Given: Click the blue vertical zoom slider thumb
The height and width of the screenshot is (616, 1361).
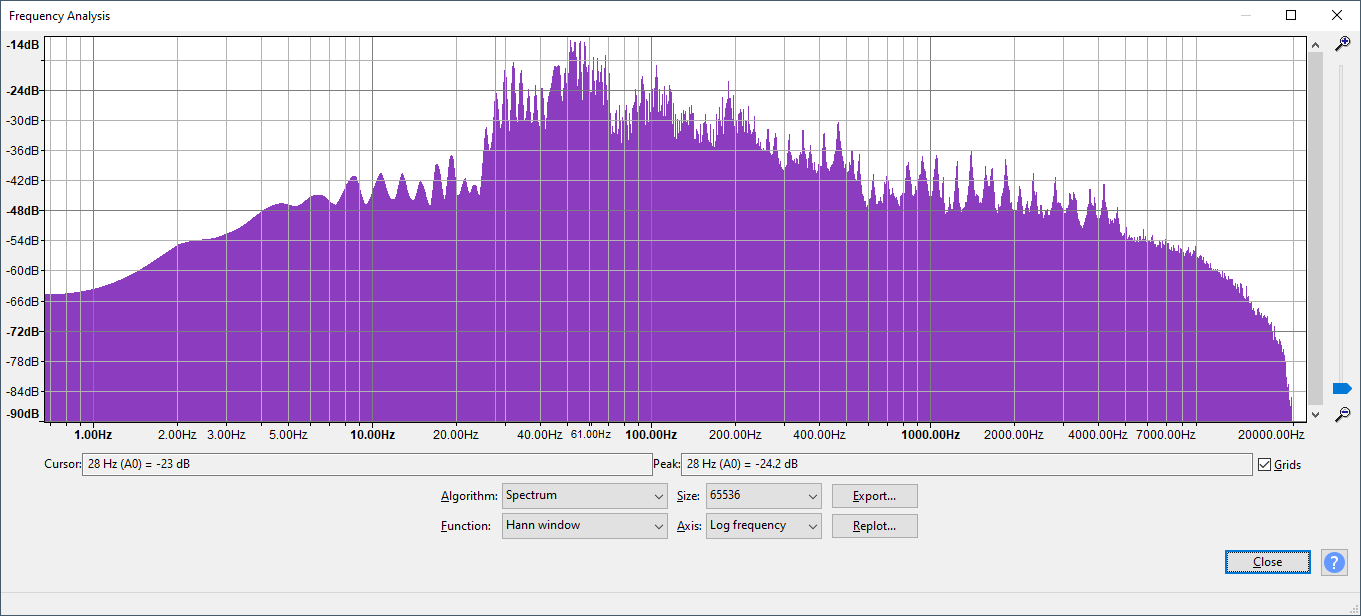Looking at the screenshot, I should coord(1342,388).
